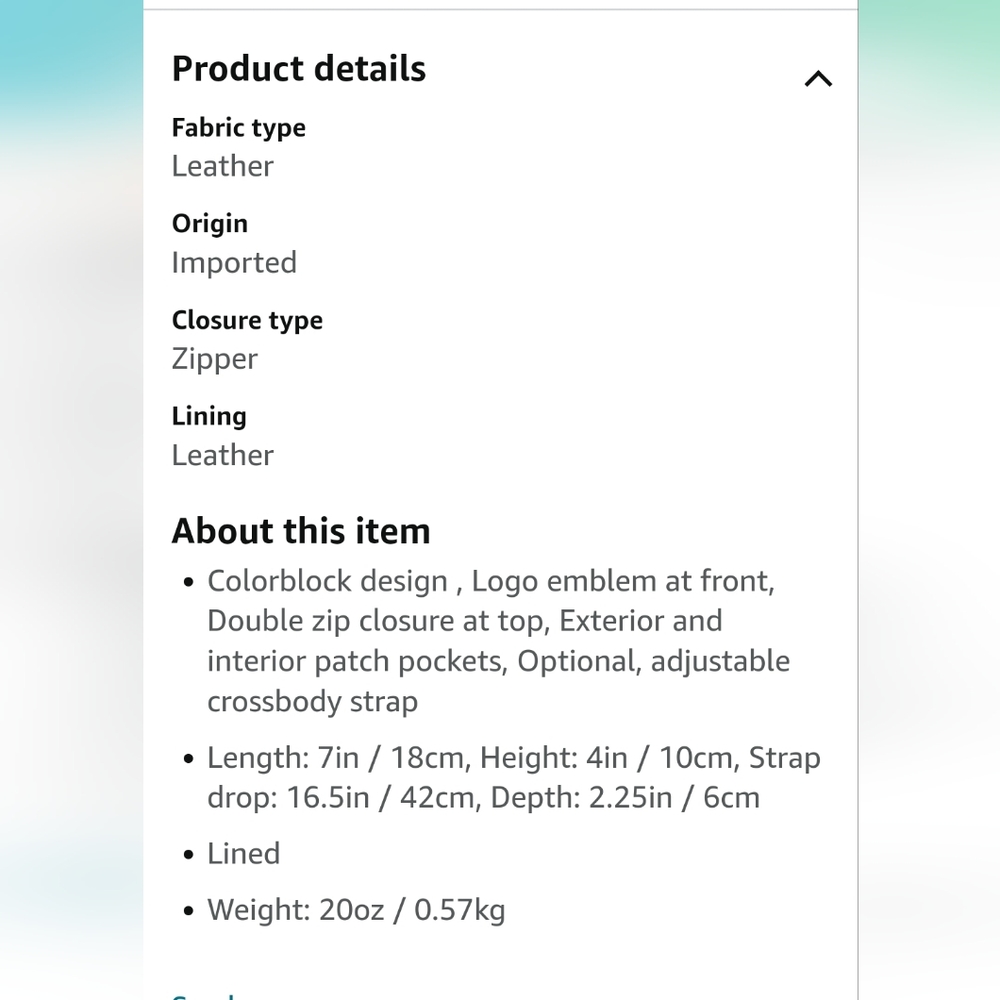Collapse the Product details section chevron
The width and height of the screenshot is (1000, 1000).
pyautogui.click(x=818, y=79)
